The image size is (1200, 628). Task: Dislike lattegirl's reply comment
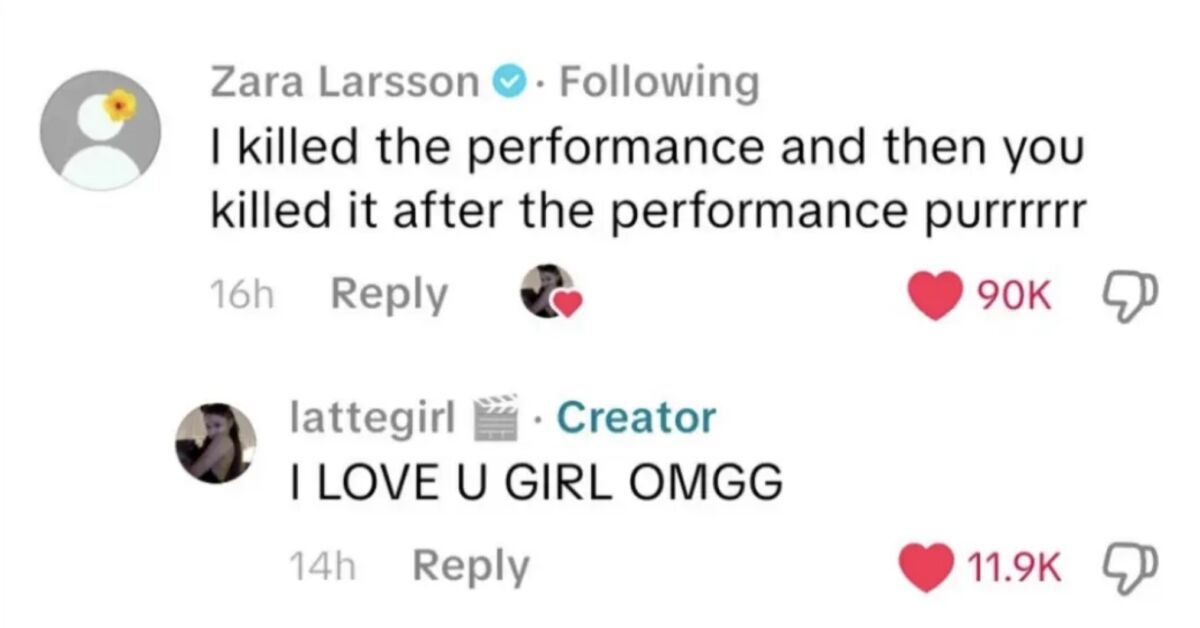click(1126, 568)
